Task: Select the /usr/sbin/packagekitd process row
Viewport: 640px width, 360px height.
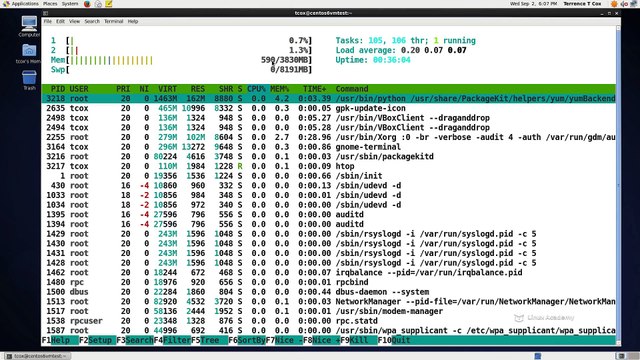Action: tap(329, 156)
